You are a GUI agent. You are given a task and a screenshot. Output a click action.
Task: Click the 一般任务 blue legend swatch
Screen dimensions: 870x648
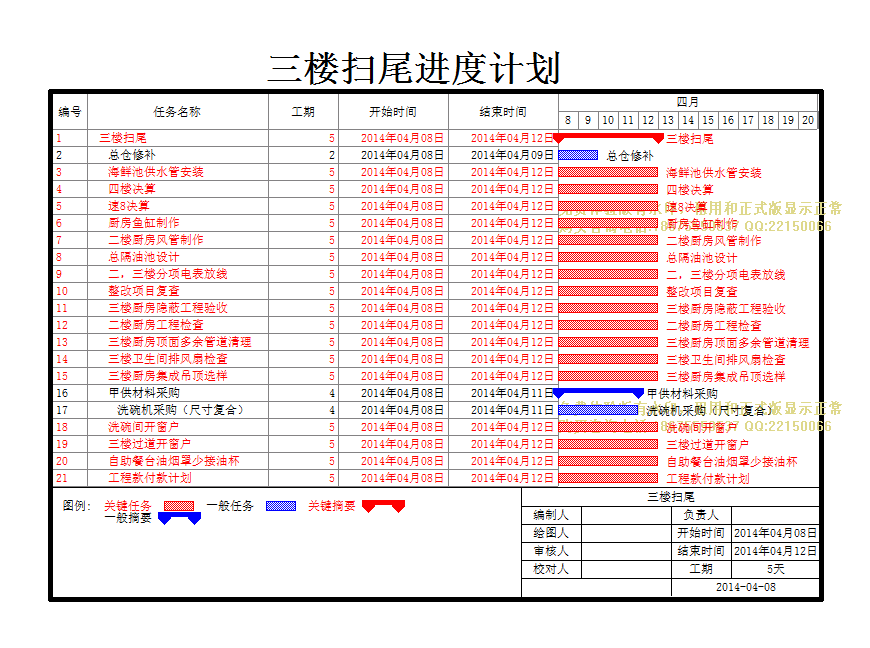click(281, 506)
